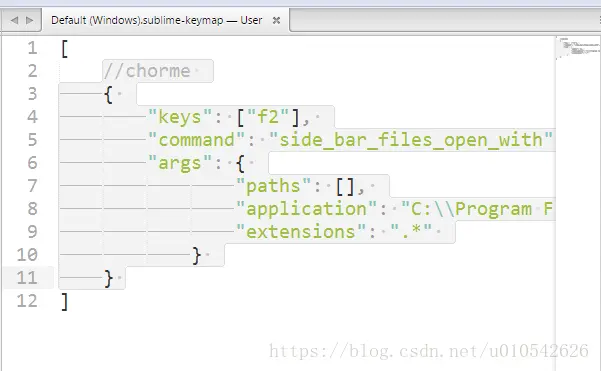601x371 pixels.
Task: Click the "side_bar_files_open_with" string value
Action: coord(411,140)
